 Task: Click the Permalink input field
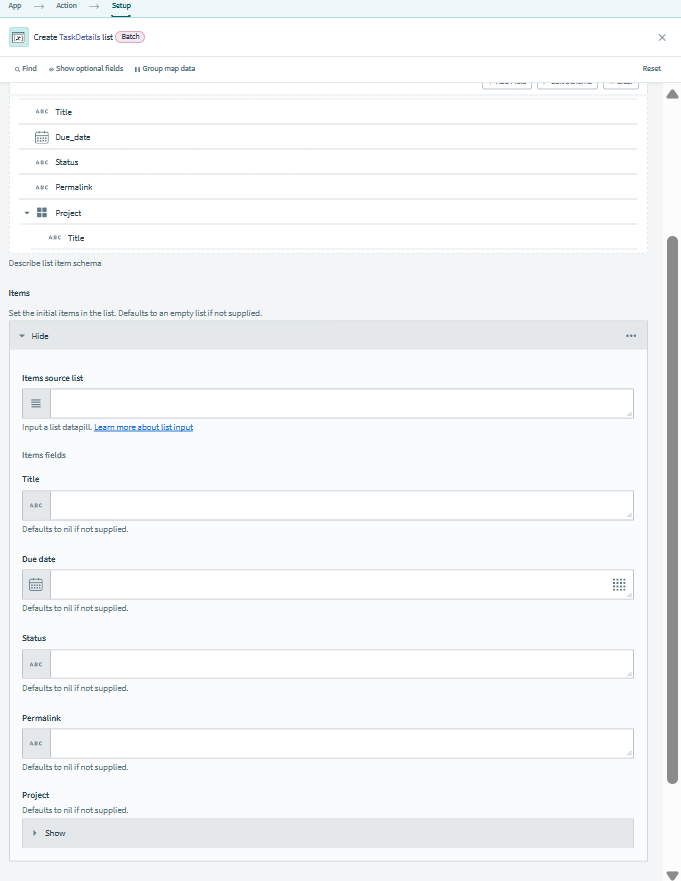point(340,743)
